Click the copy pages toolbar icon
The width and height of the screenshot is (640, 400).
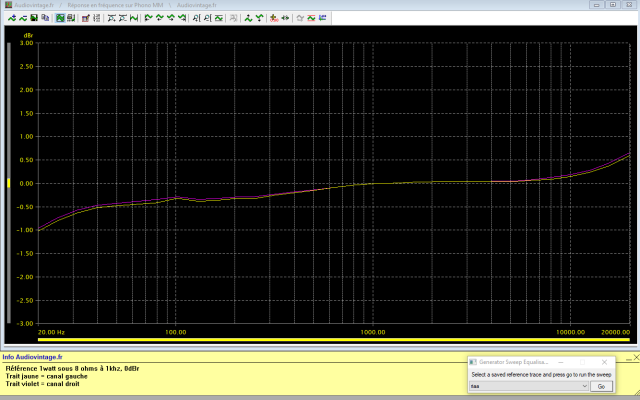[x=45, y=18]
